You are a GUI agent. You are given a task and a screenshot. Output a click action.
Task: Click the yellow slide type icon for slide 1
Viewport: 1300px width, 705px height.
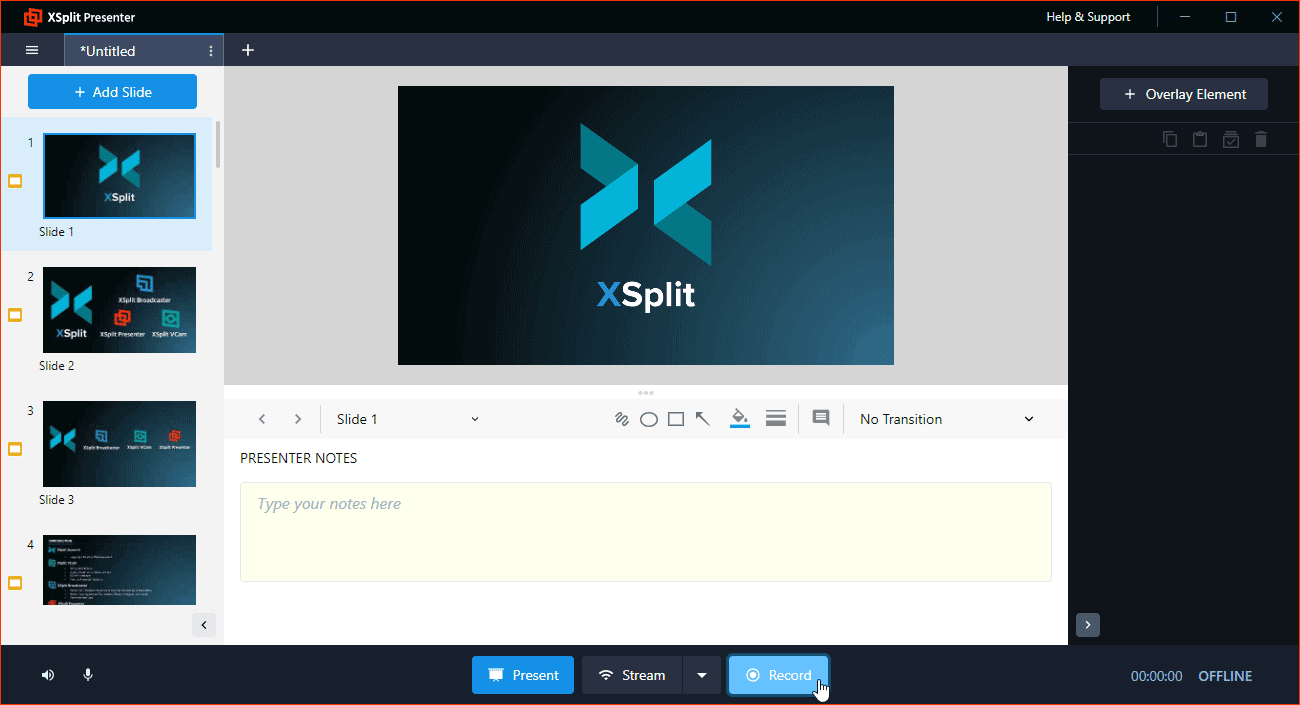coord(15,181)
